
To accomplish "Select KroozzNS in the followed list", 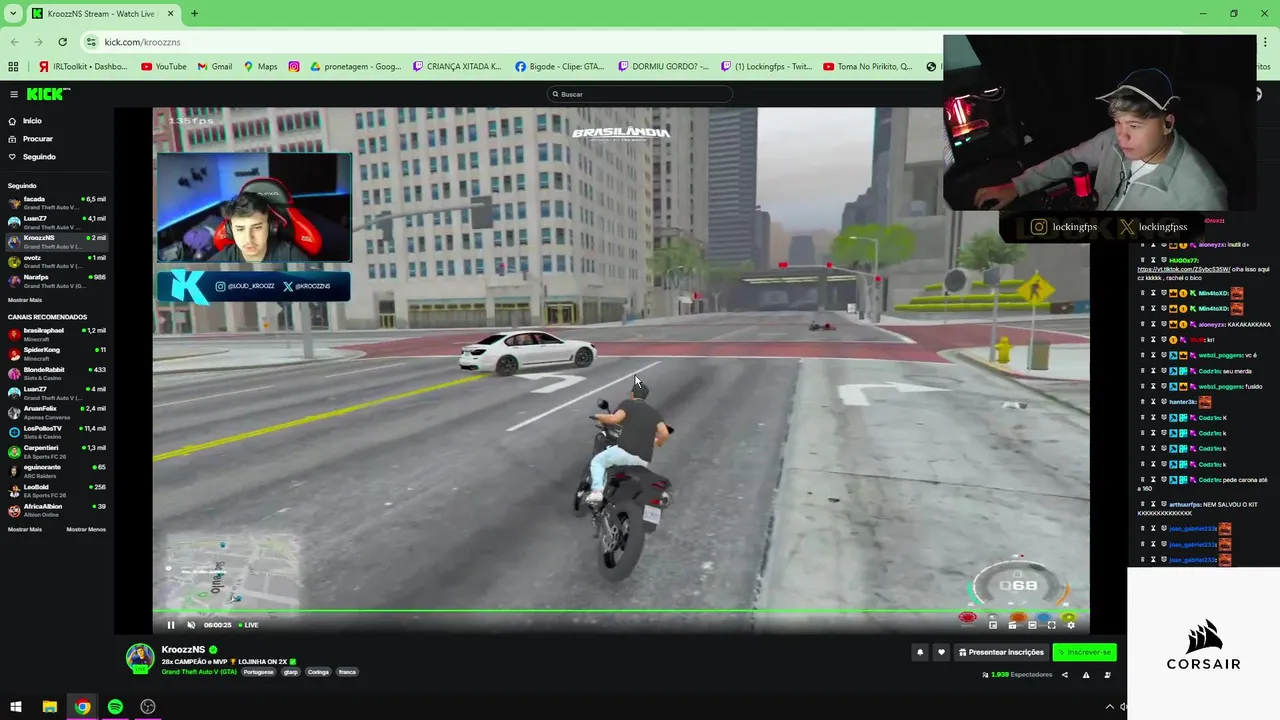I will tap(57, 241).
